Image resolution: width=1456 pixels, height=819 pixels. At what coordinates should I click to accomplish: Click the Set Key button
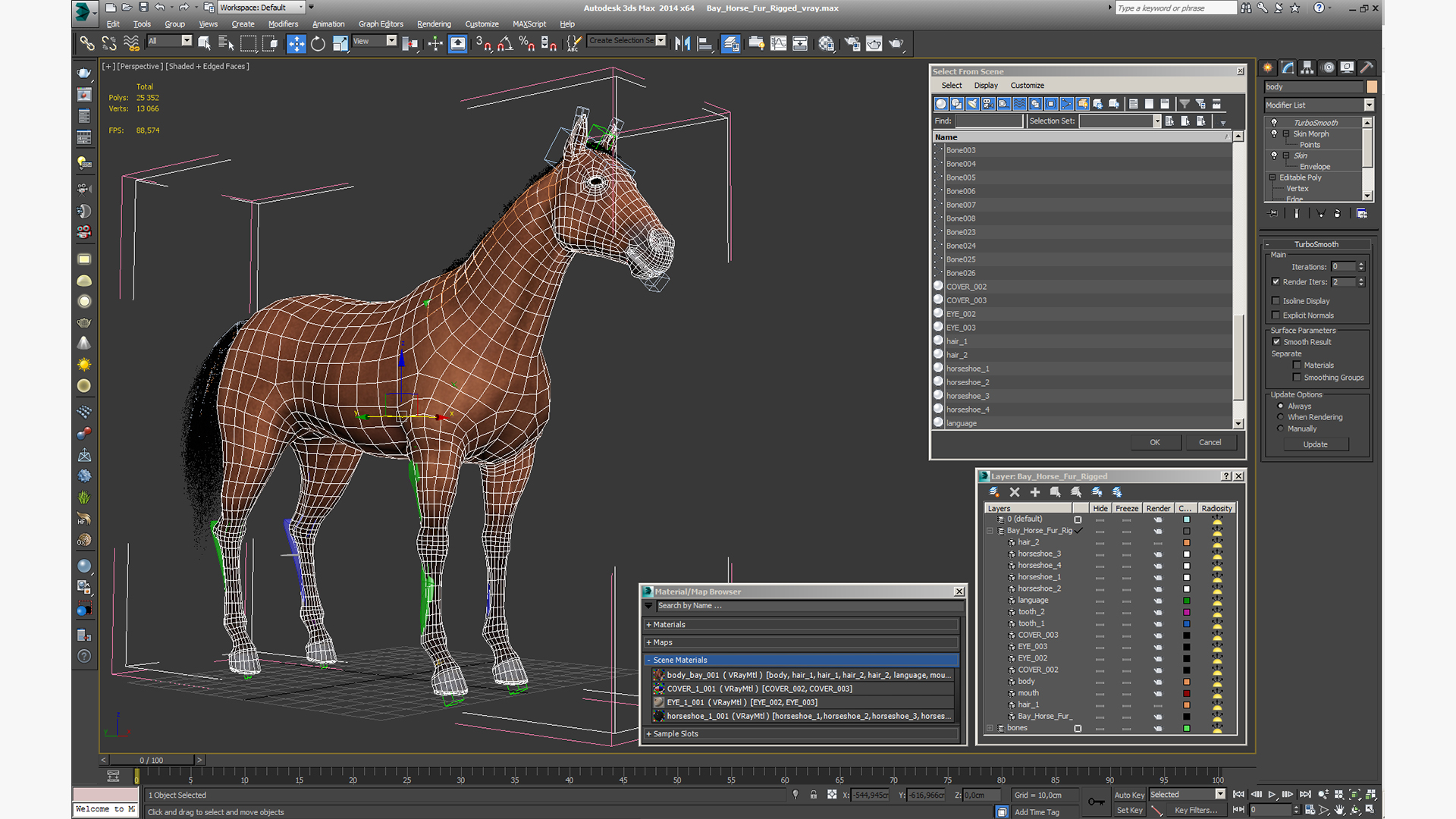coord(1129,810)
